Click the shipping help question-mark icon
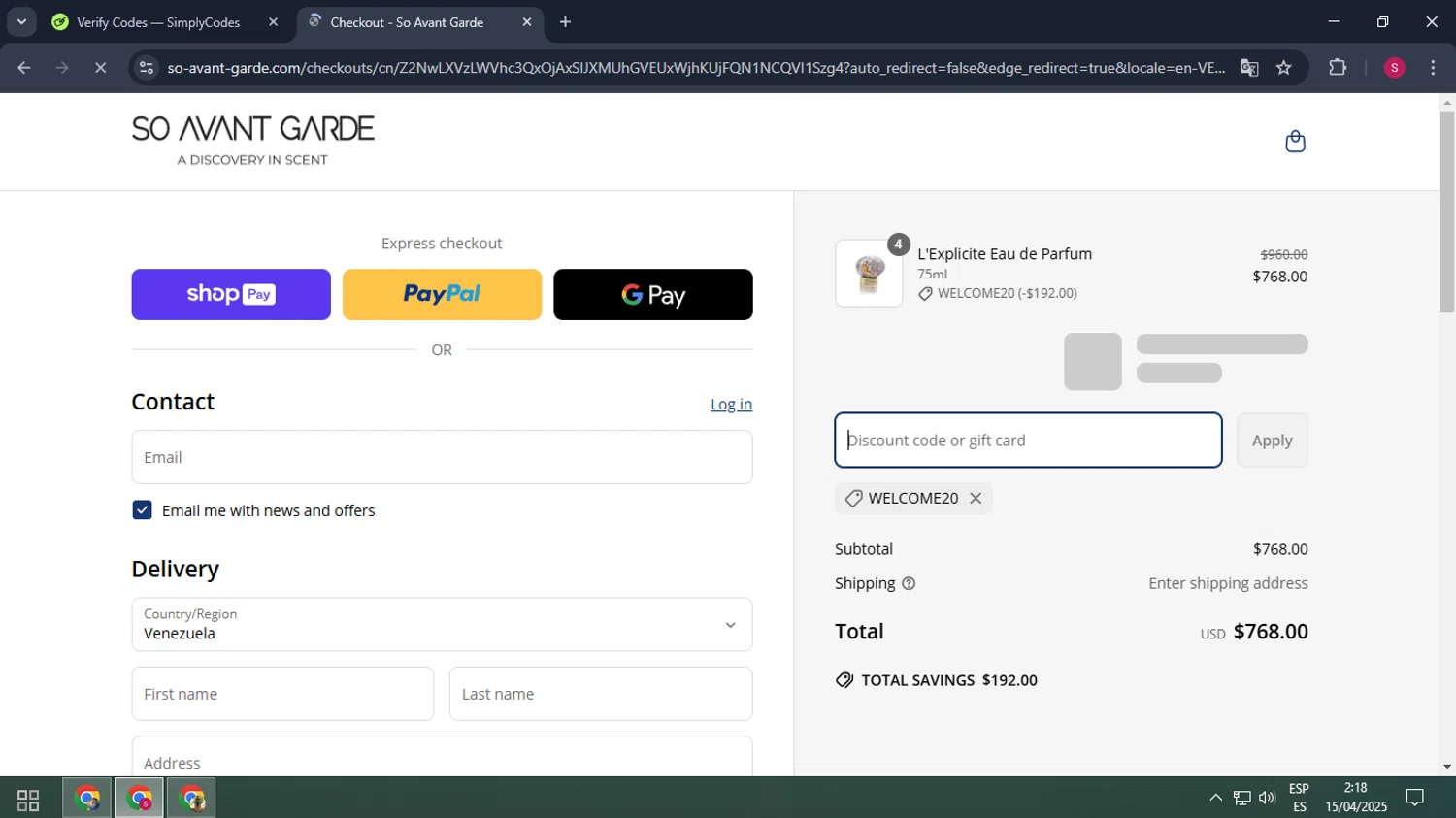Image resolution: width=1456 pixels, height=818 pixels. (x=909, y=583)
